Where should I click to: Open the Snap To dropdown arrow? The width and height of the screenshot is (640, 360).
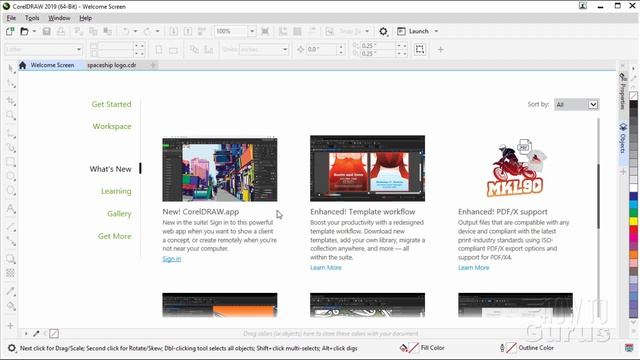pyautogui.click(x=367, y=31)
